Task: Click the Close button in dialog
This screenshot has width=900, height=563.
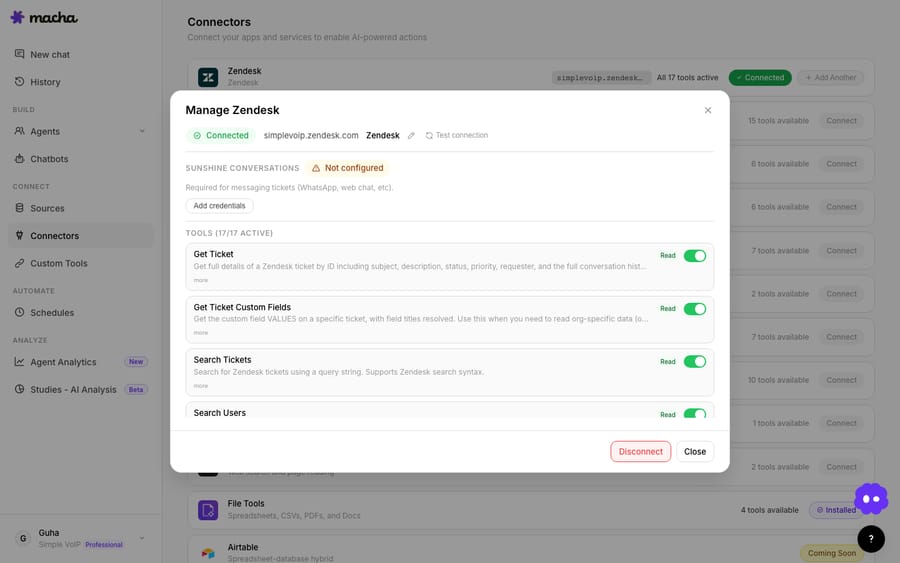Action: click(x=695, y=452)
